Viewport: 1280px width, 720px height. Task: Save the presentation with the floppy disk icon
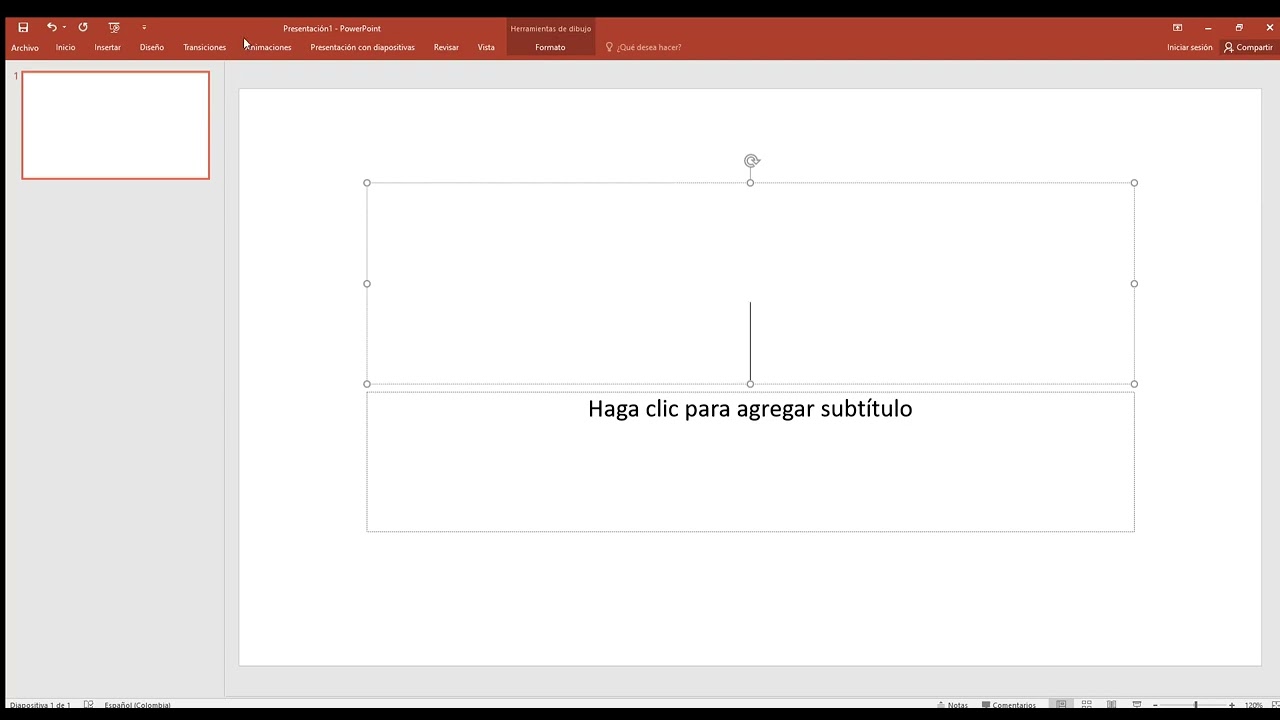click(x=23, y=28)
